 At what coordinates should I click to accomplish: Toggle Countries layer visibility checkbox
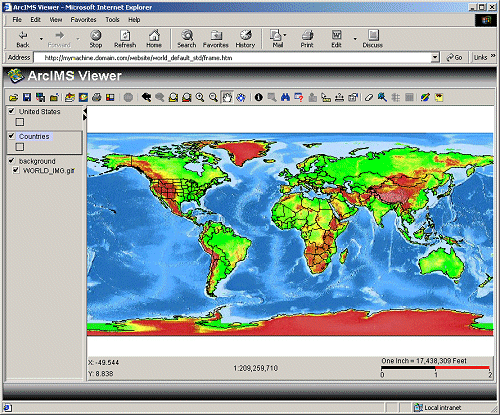coord(12,136)
